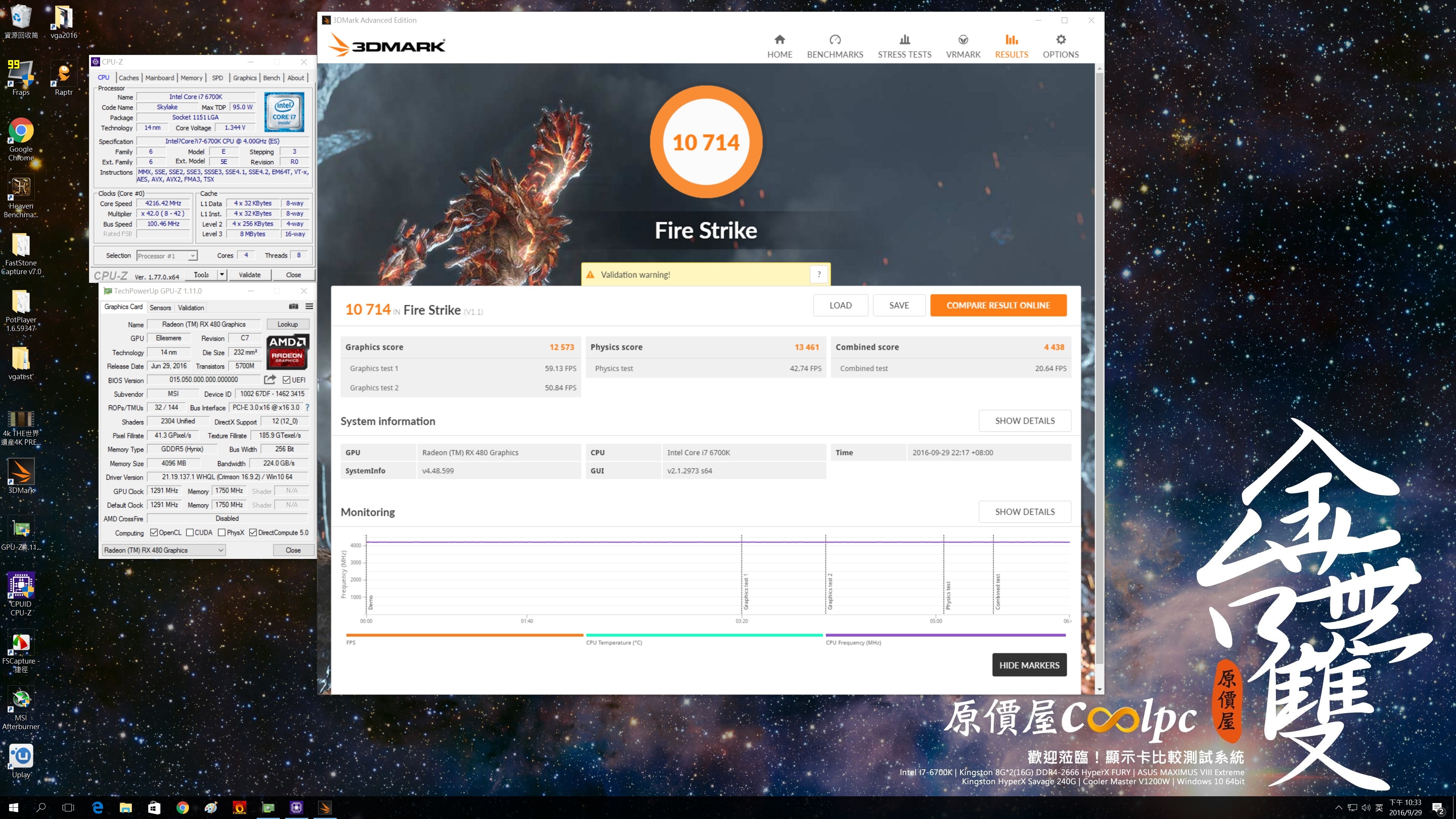1456x819 pixels.
Task: Click the Graphics score row value 12 573
Action: 561,347
